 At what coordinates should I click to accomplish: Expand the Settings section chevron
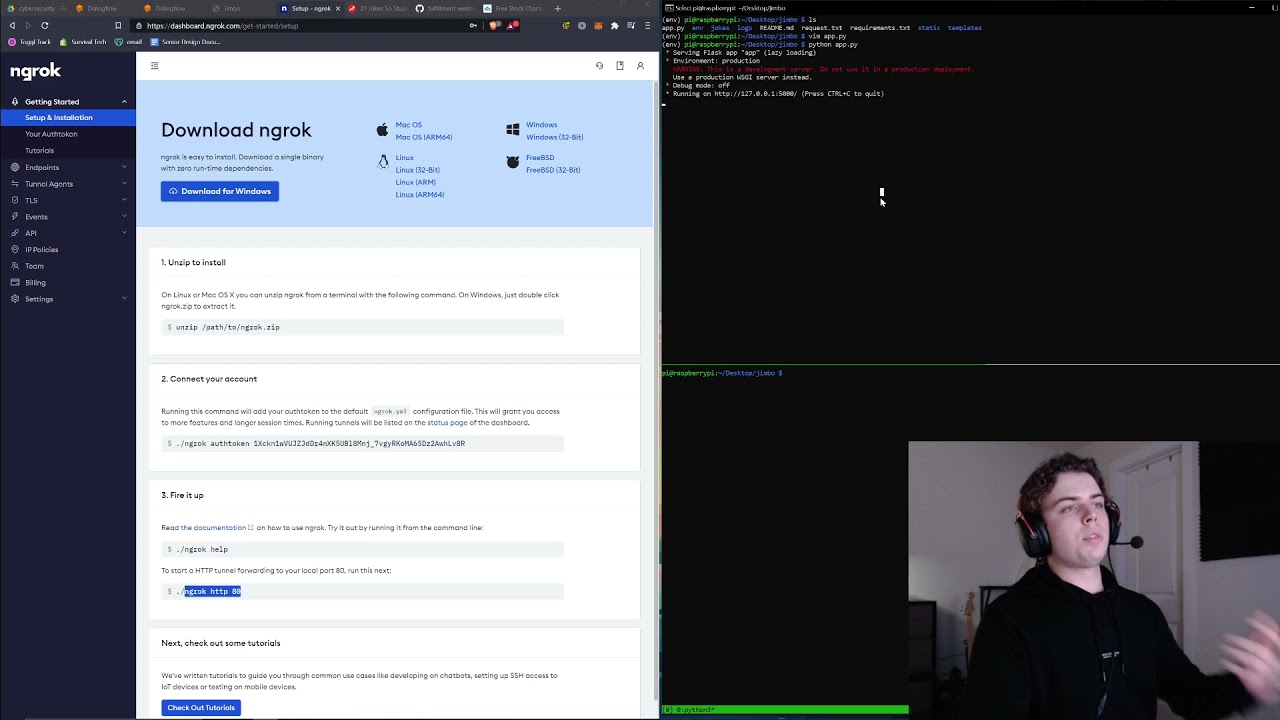(124, 299)
